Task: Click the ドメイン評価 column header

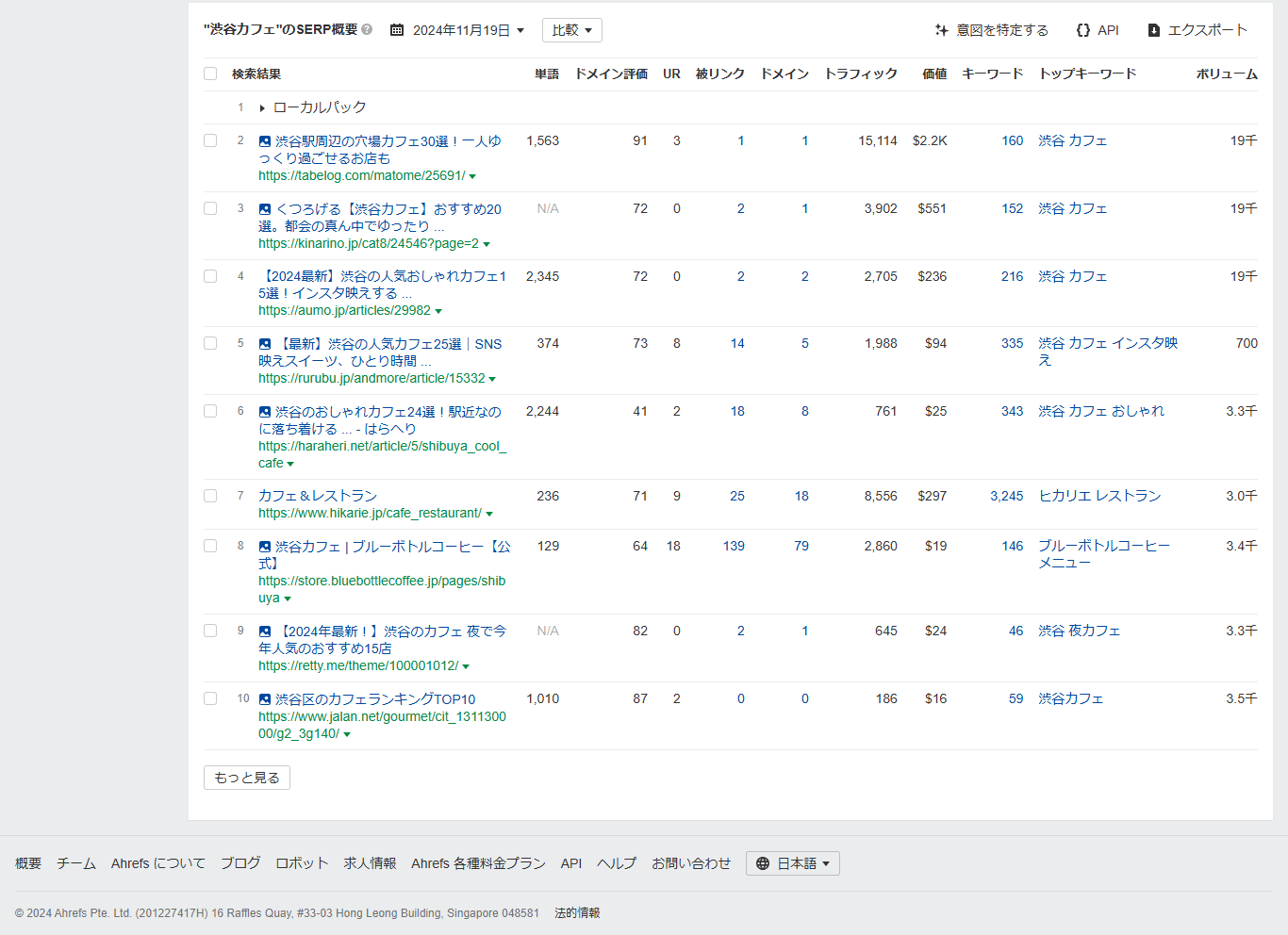Action: pyautogui.click(x=611, y=74)
